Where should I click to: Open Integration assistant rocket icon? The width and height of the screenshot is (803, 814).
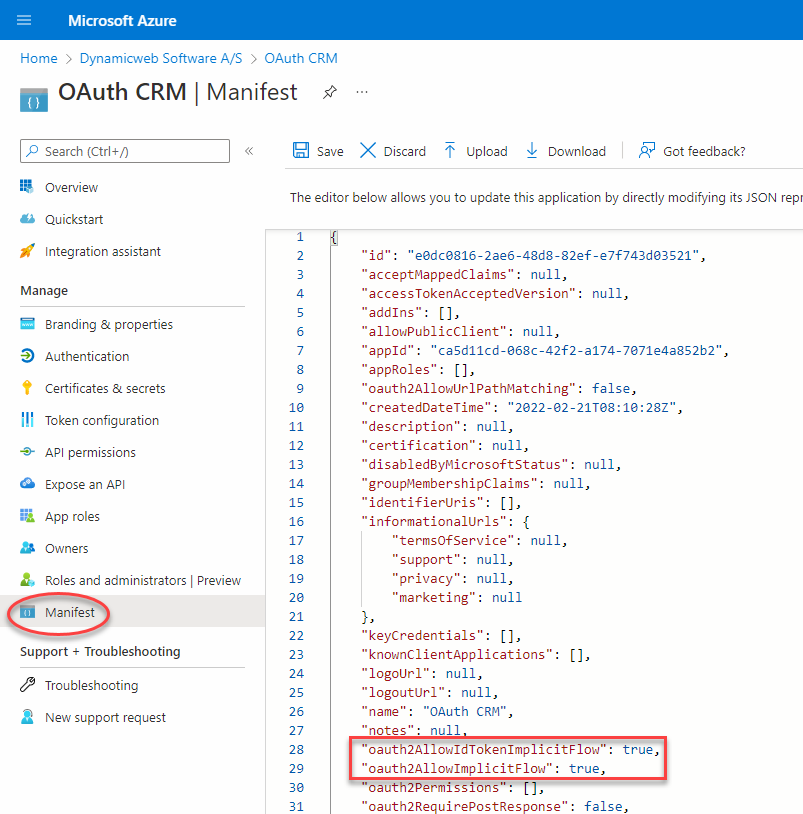(28, 251)
